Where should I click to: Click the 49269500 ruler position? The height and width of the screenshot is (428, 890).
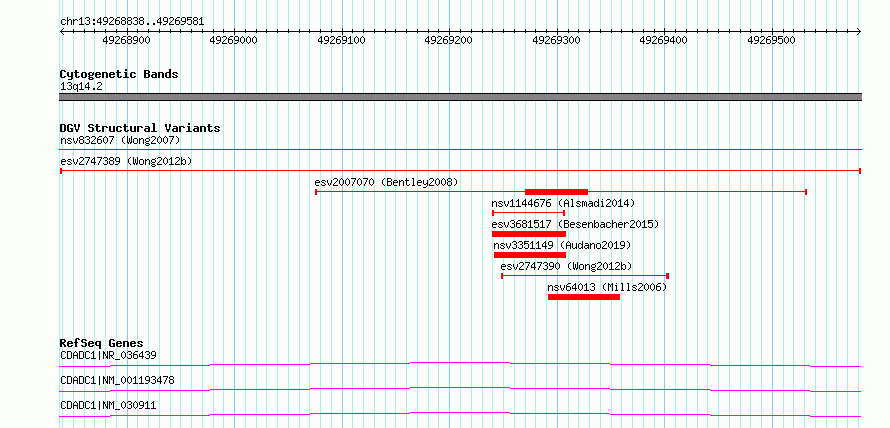point(771,40)
